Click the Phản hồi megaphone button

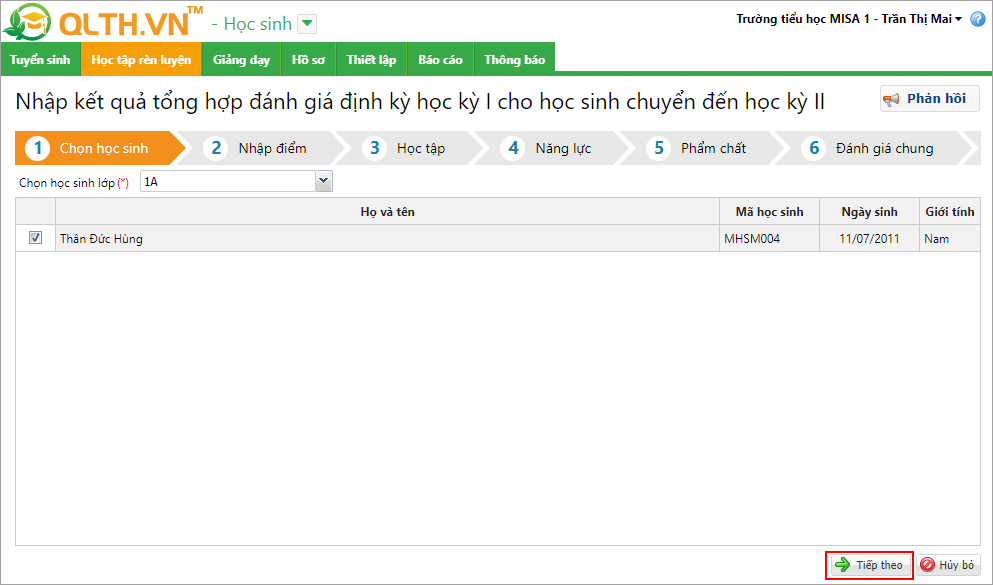pos(929,98)
